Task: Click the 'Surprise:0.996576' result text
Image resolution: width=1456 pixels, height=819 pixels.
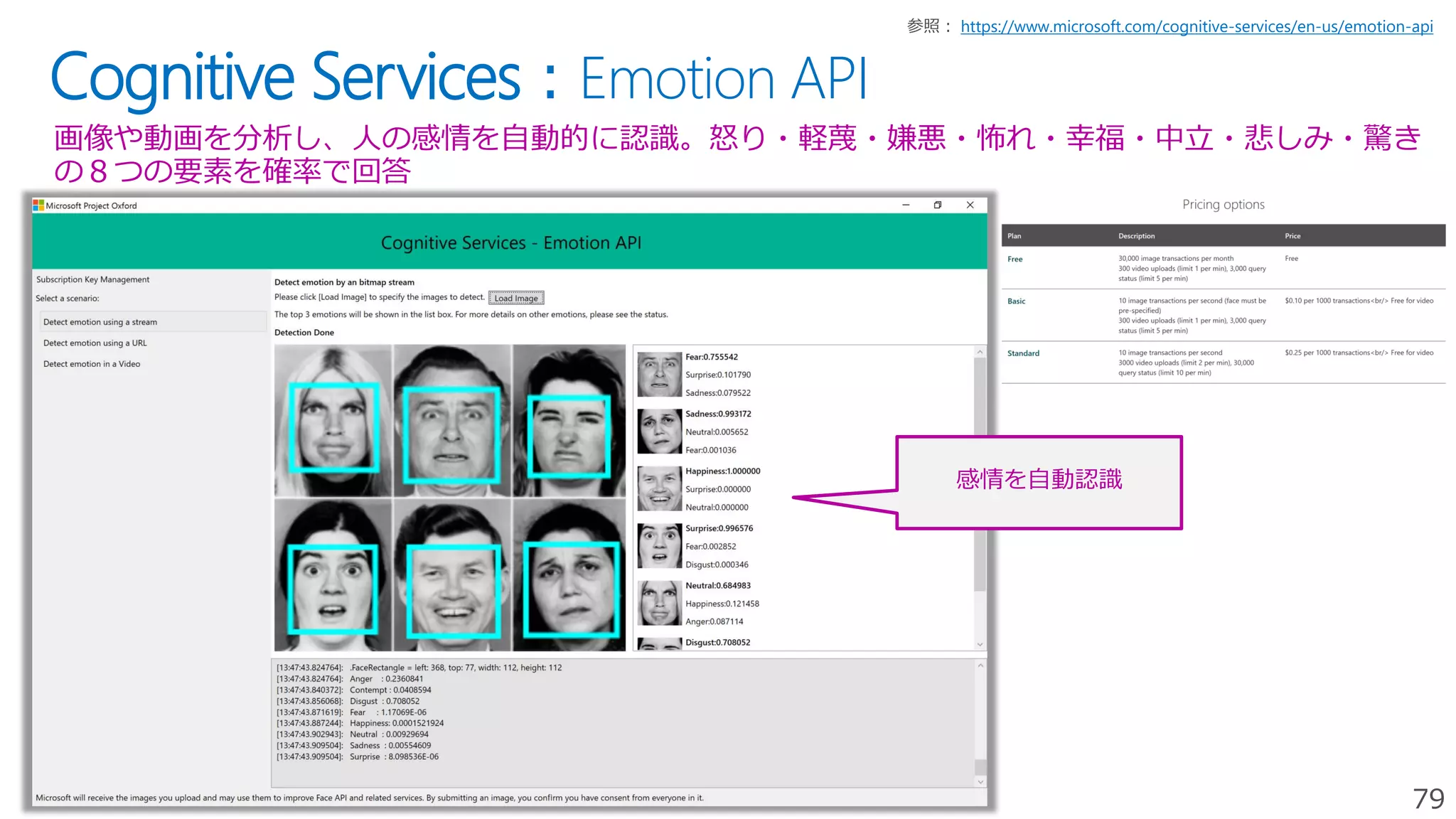Action: point(719,528)
